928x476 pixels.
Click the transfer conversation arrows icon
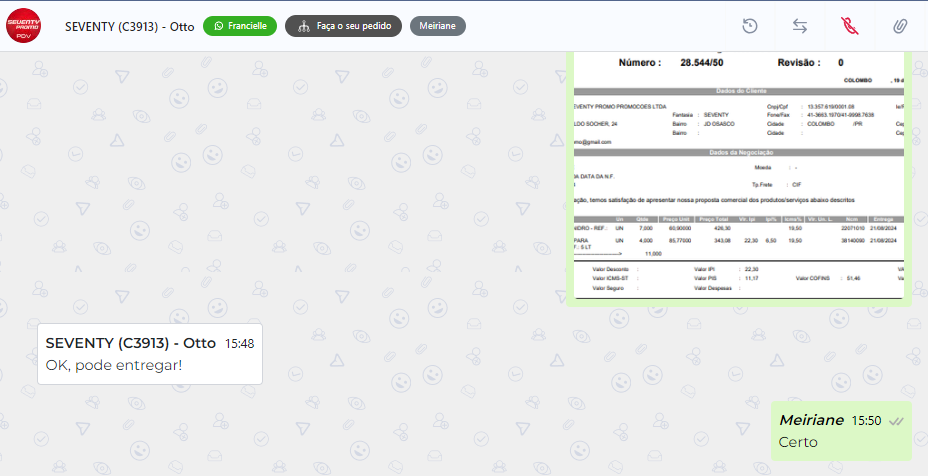tap(799, 26)
